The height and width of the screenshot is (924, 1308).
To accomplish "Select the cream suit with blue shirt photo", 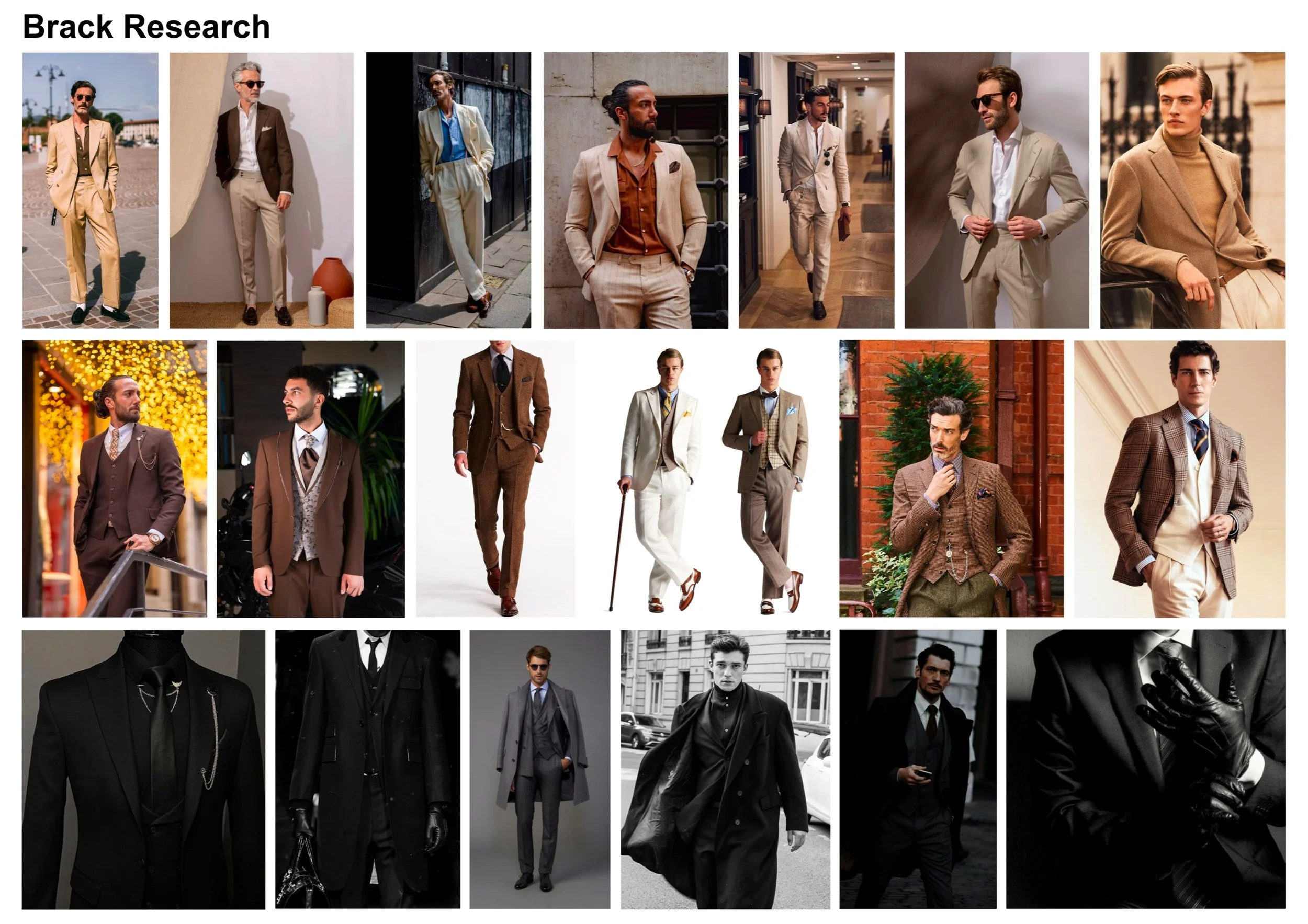I will click(x=448, y=190).
